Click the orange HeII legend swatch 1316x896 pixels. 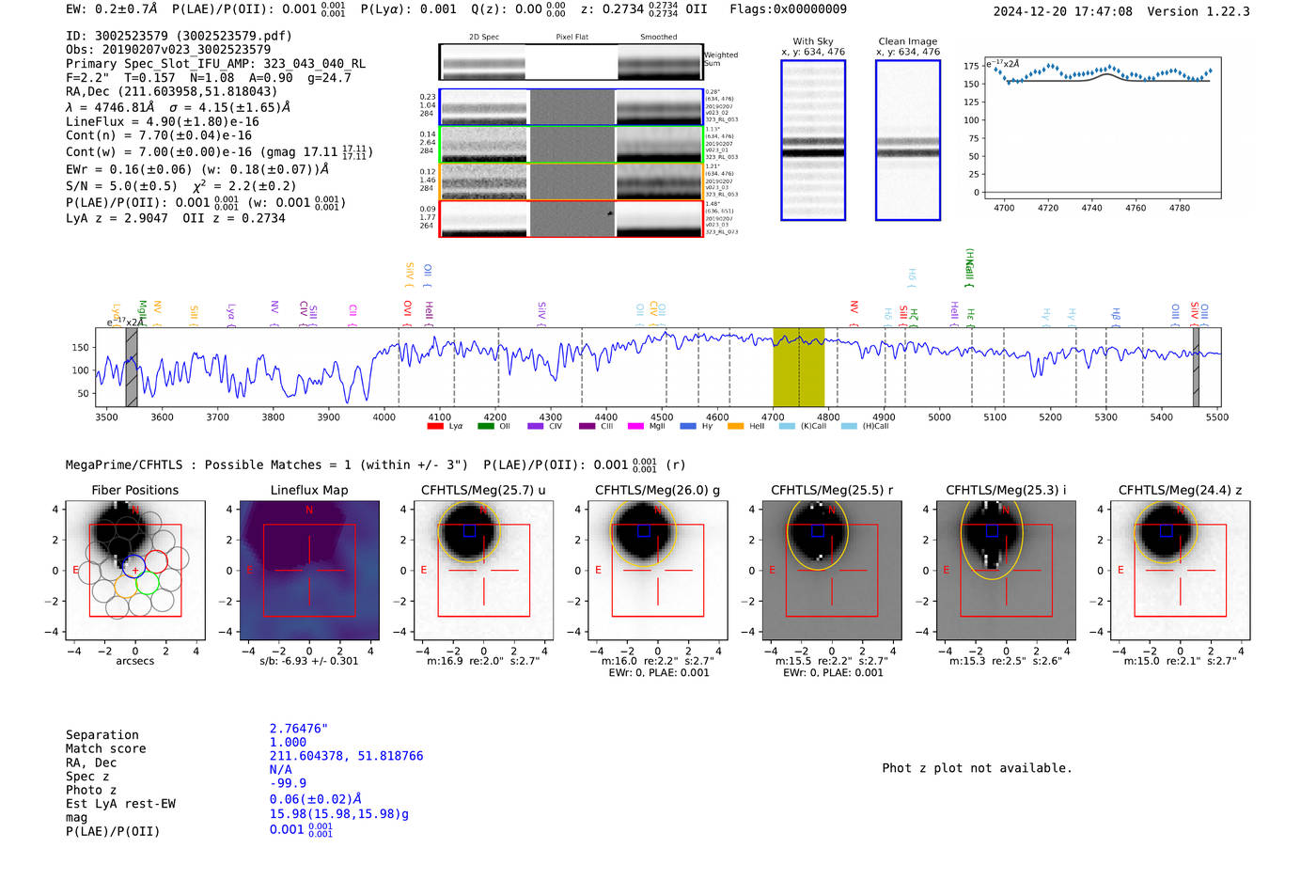click(735, 427)
